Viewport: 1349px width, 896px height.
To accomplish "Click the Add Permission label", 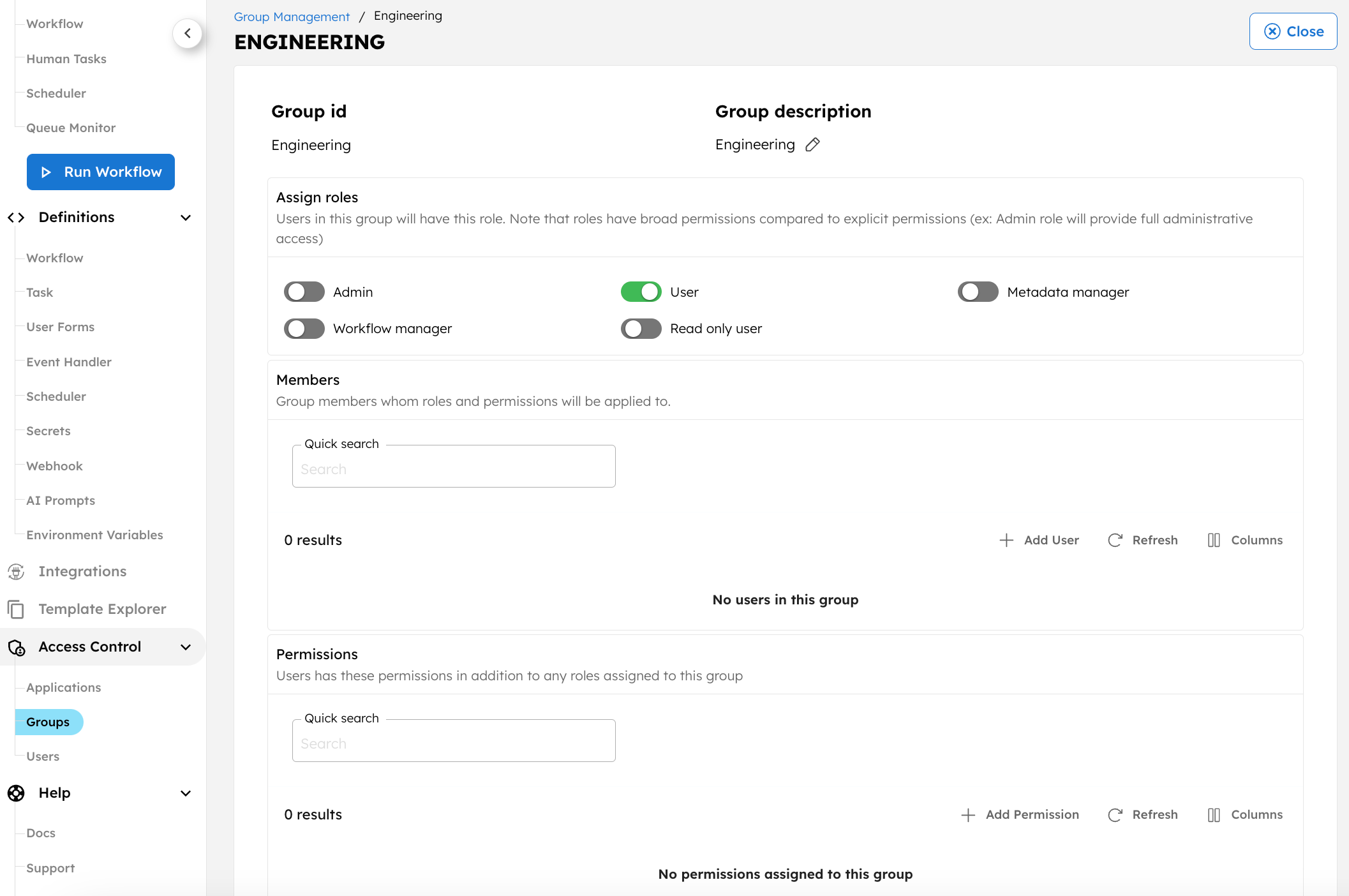I will pos(1032,815).
